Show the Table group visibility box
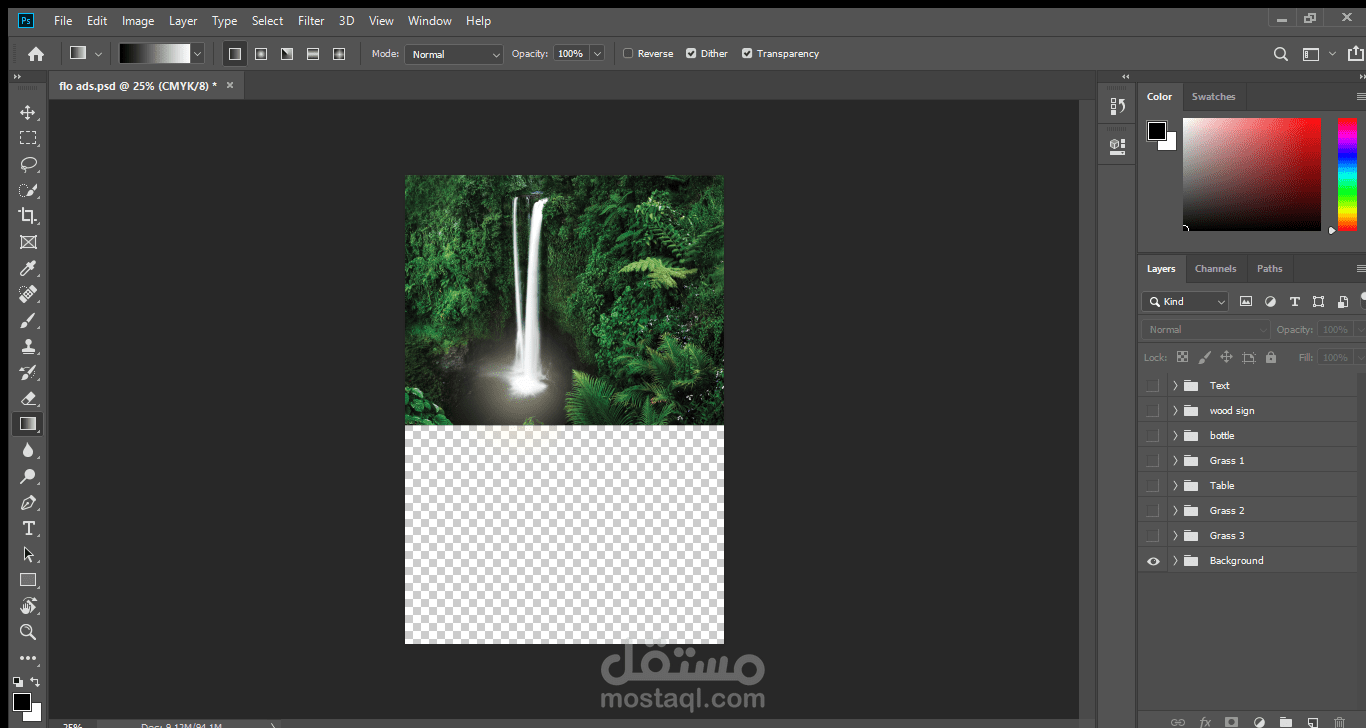The height and width of the screenshot is (728, 1366). pos(1153,486)
